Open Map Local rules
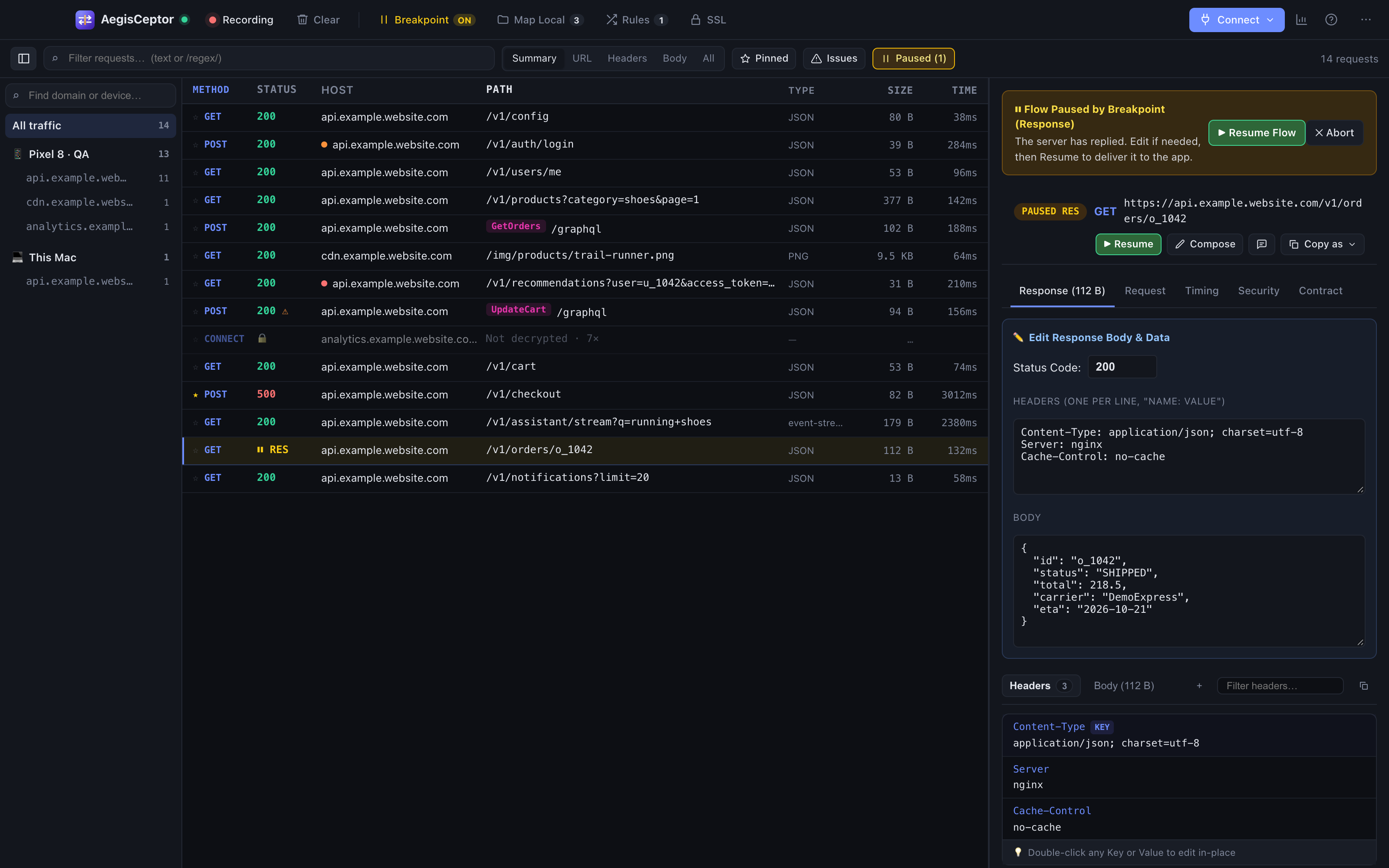The width and height of the screenshot is (1389, 868). pos(541,20)
